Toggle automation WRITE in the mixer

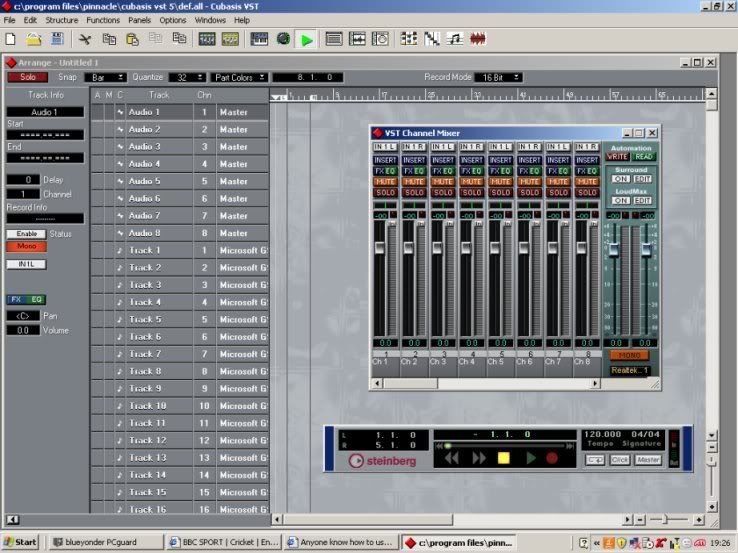(617, 157)
